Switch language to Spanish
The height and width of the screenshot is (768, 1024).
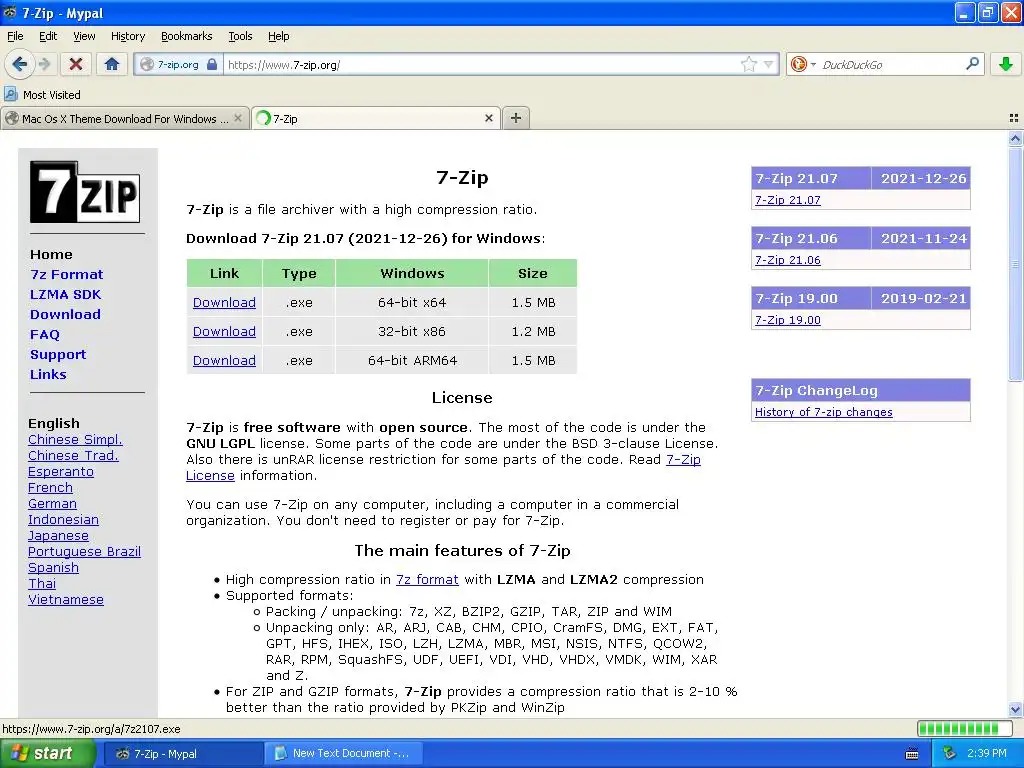(54, 568)
